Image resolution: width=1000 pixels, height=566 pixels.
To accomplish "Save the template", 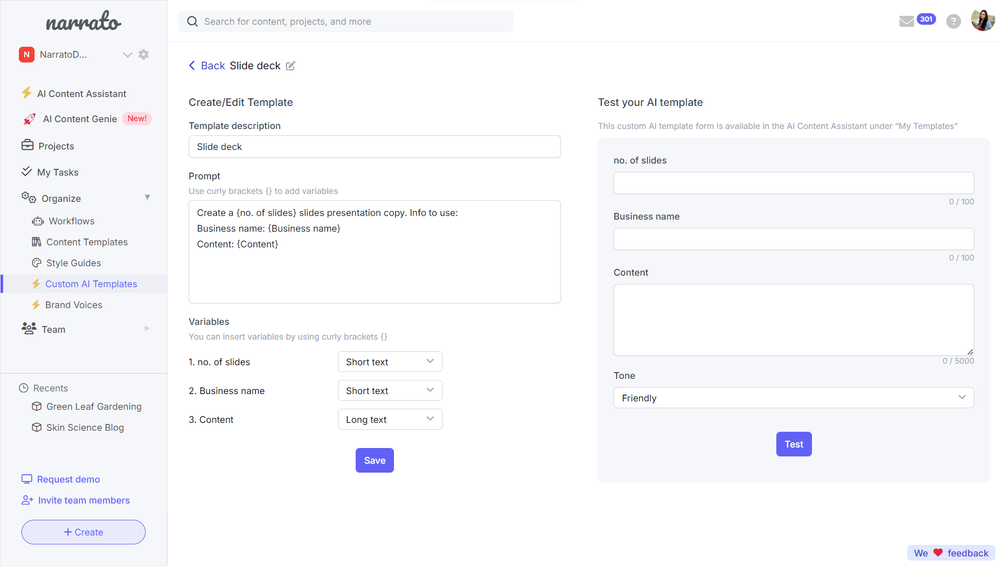I will (x=374, y=461).
